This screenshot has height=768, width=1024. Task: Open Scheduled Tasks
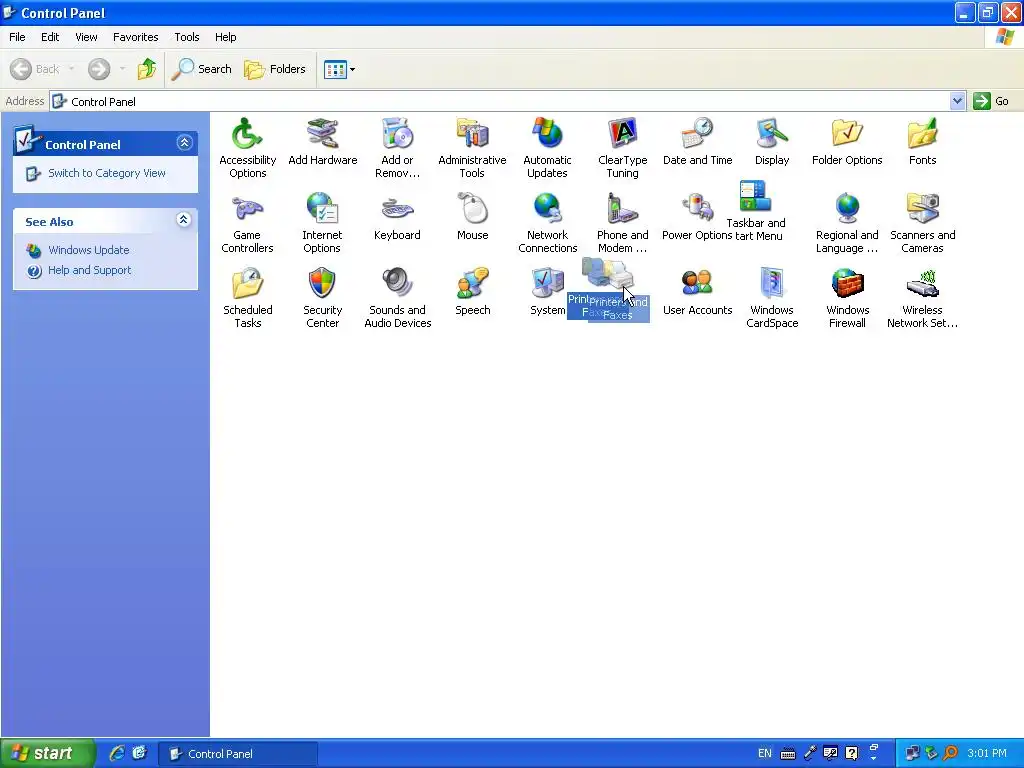click(x=247, y=285)
